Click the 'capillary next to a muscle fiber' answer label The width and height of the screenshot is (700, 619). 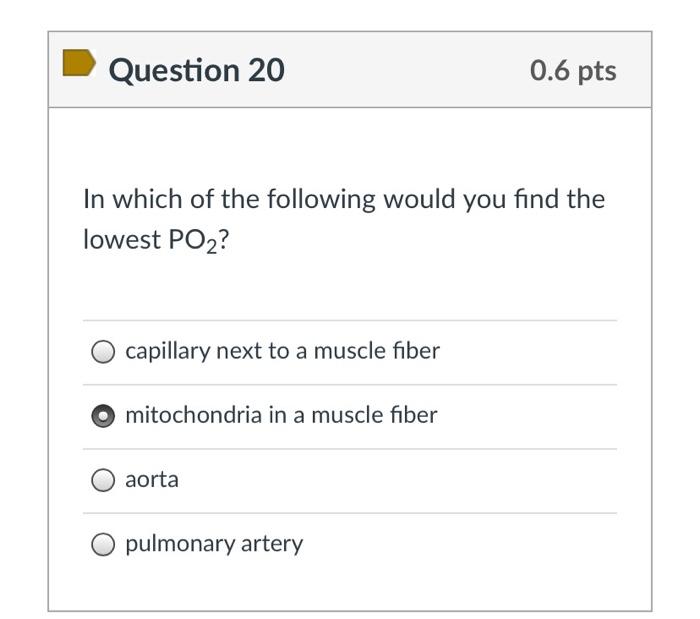282,351
